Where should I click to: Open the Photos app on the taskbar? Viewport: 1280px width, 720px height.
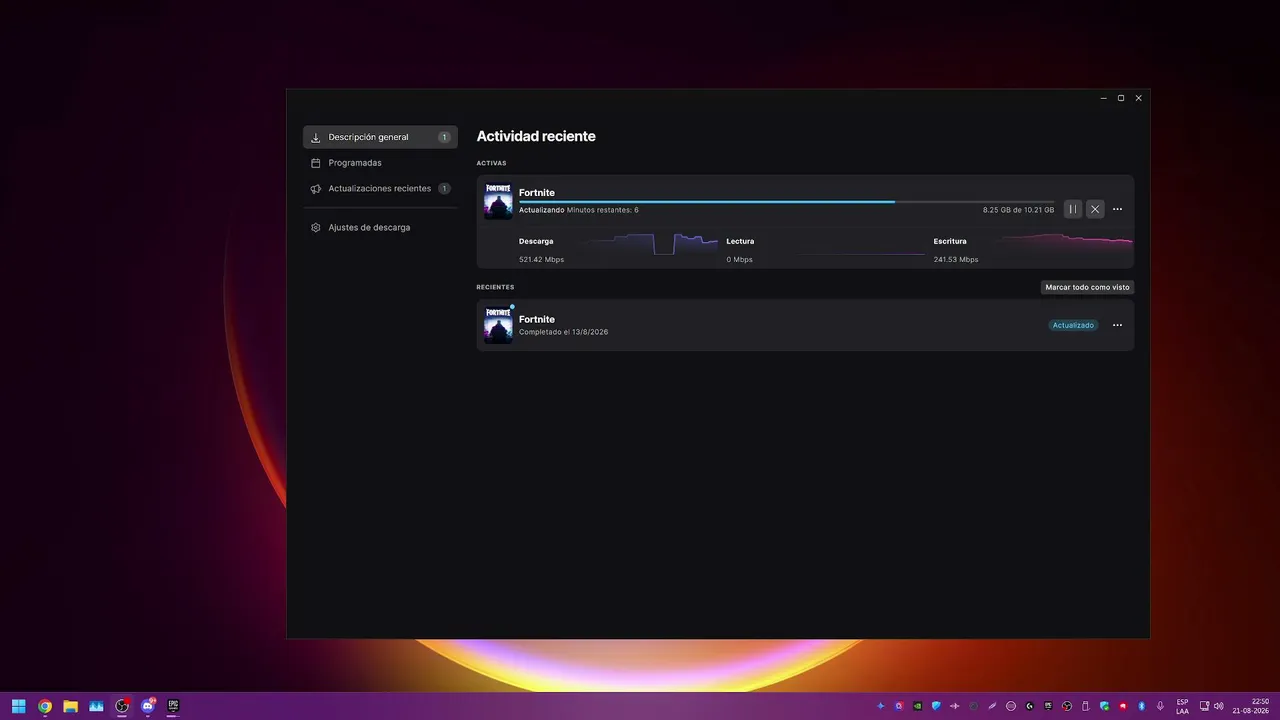96,706
